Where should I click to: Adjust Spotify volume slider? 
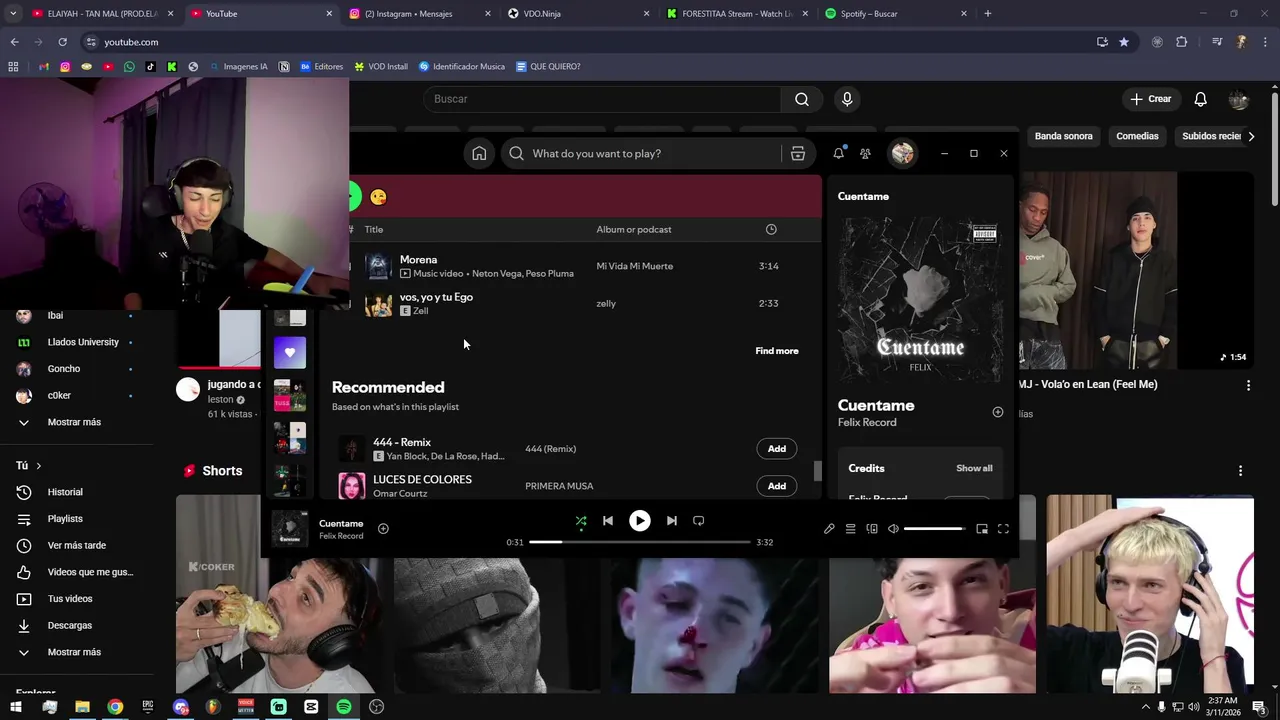(935, 529)
